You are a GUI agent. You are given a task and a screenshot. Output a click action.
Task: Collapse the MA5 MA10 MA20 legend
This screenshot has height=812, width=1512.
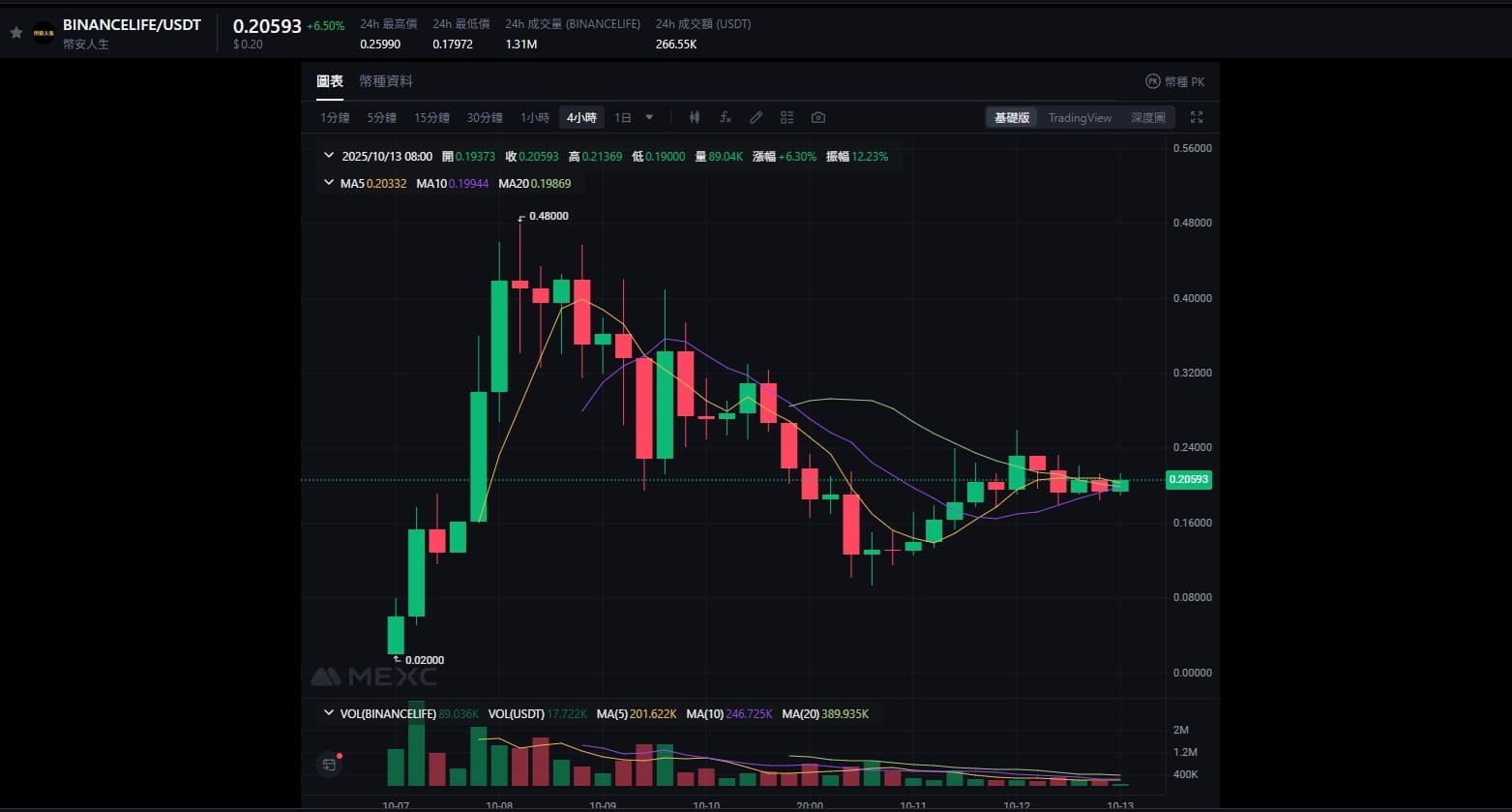(x=329, y=183)
